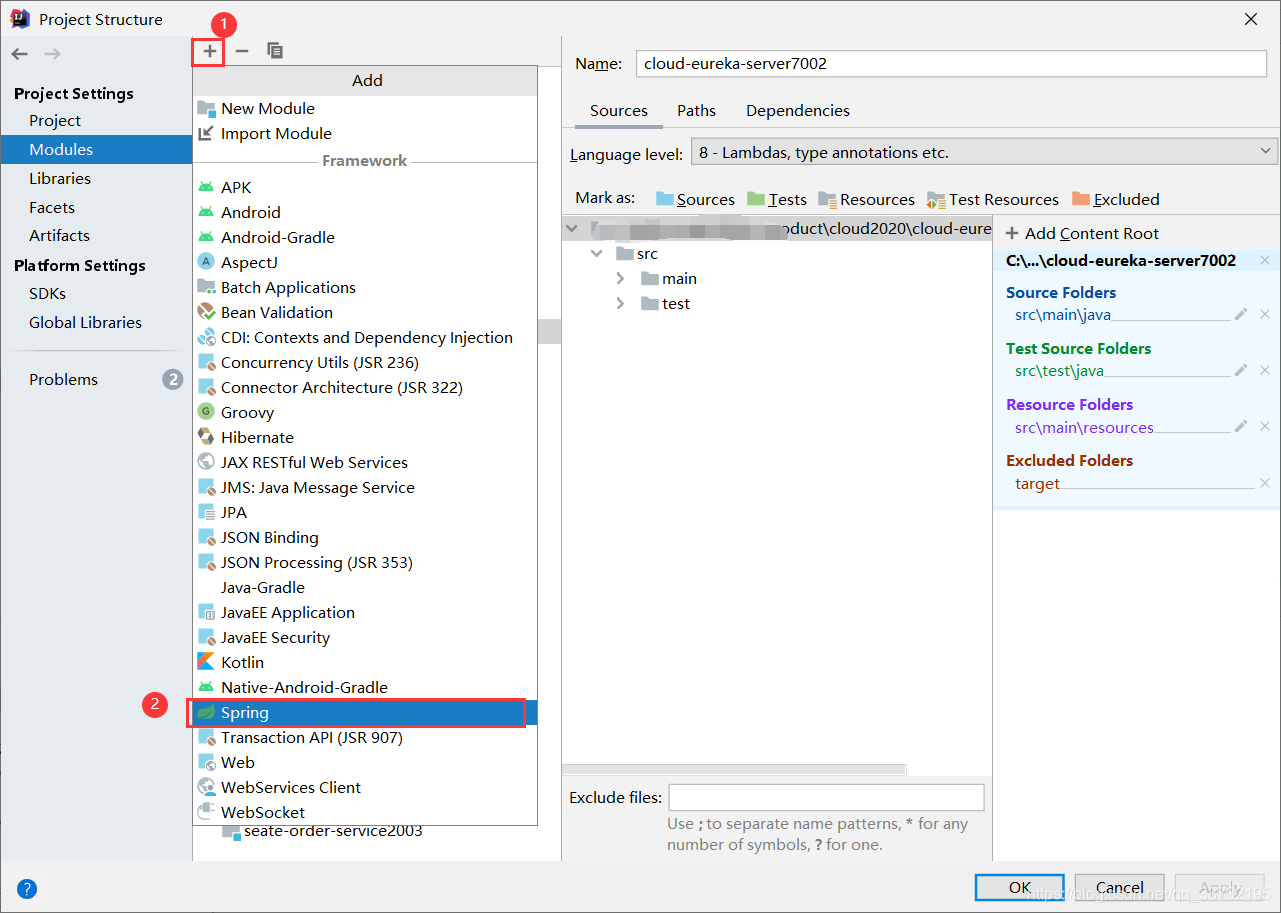Mark as Sources folder icon
The height and width of the screenshot is (913, 1281).
point(665,199)
